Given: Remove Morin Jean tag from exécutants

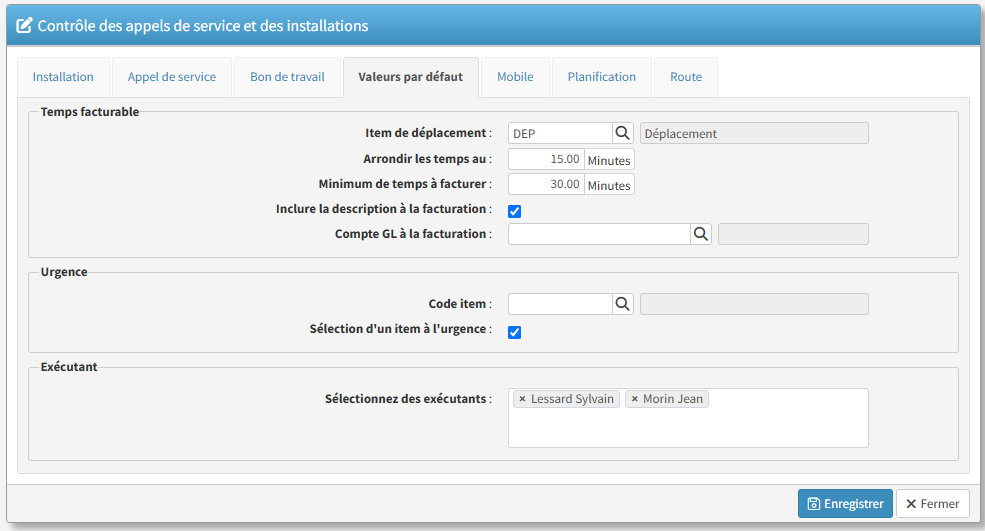Looking at the screenshot, I should 634,399.
